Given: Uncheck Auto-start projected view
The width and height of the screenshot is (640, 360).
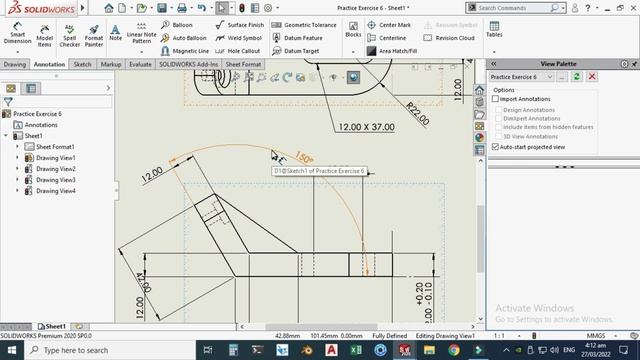Looking at the screenshot, I should click(496, 147).
